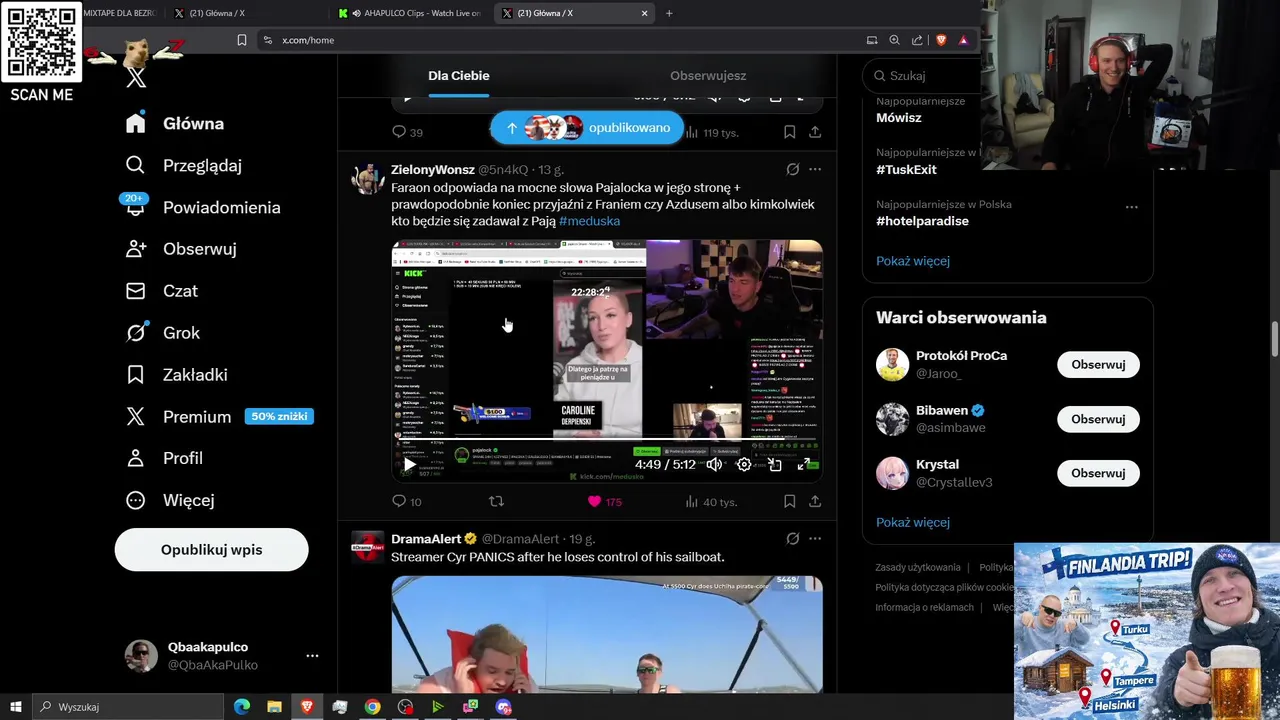The image size is (1280, 720).
Task: Click ZielonyWonsz username link
Action: point(432,170)
